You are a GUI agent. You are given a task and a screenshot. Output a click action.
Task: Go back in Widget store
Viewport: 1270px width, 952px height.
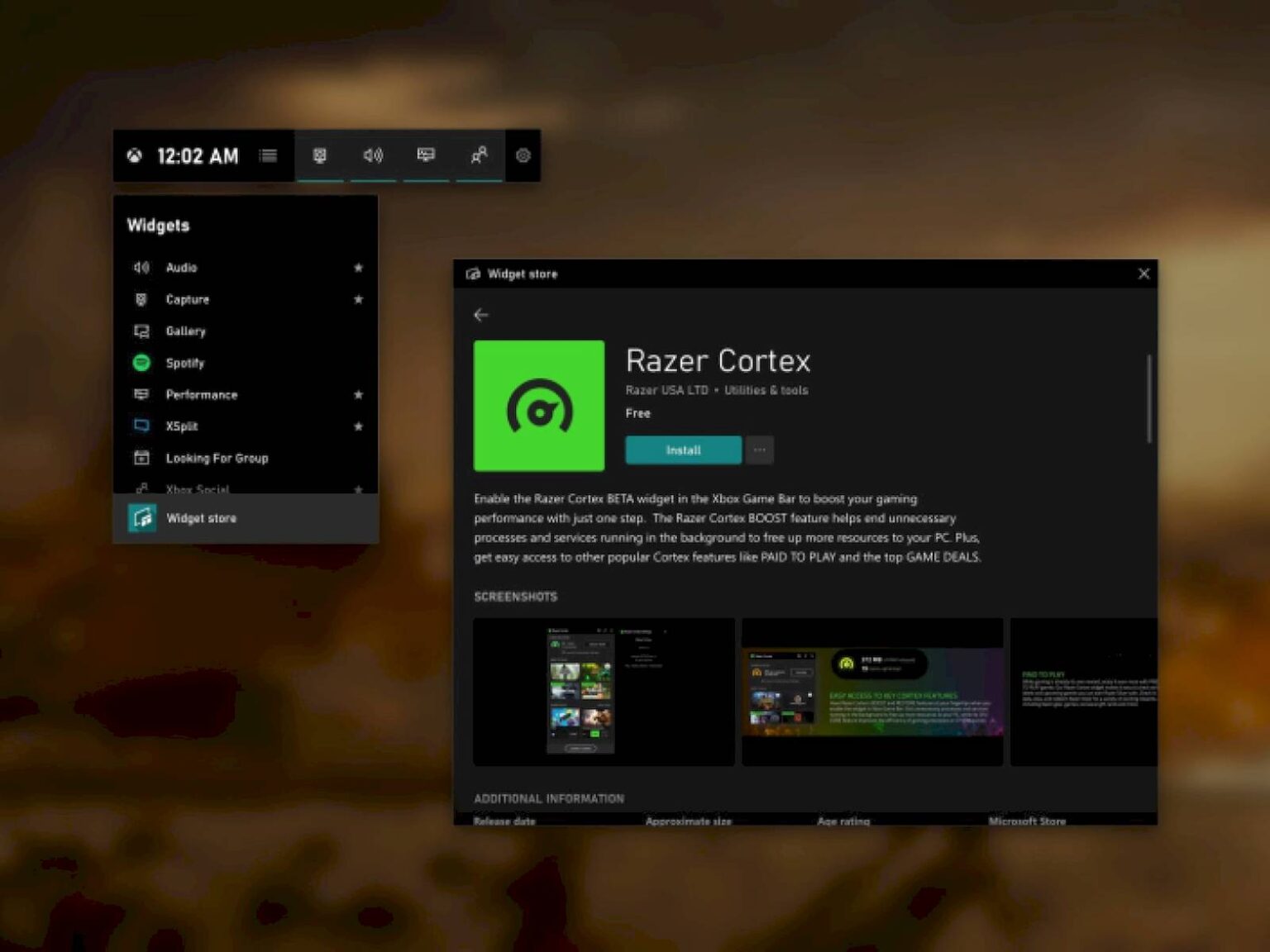[x=481, y=315]
